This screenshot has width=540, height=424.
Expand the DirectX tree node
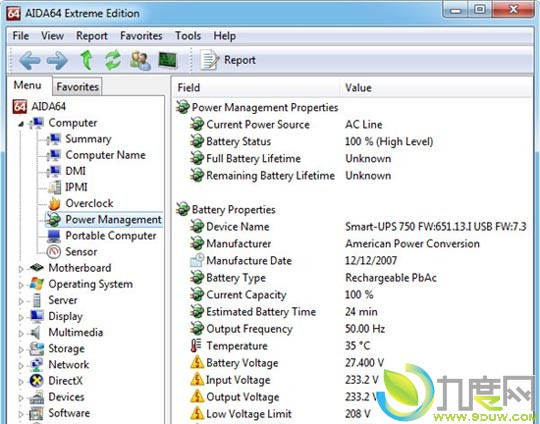pyautogui.click(x=21, y=382)
